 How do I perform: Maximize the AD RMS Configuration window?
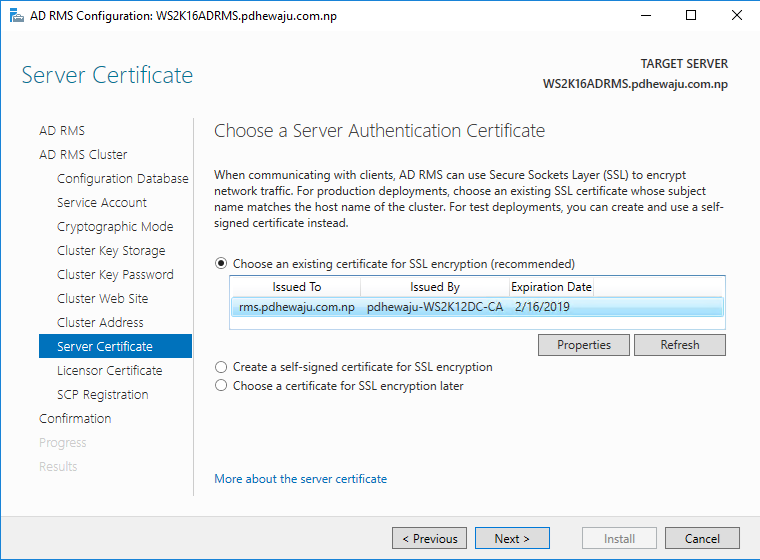tap(691, 16)
